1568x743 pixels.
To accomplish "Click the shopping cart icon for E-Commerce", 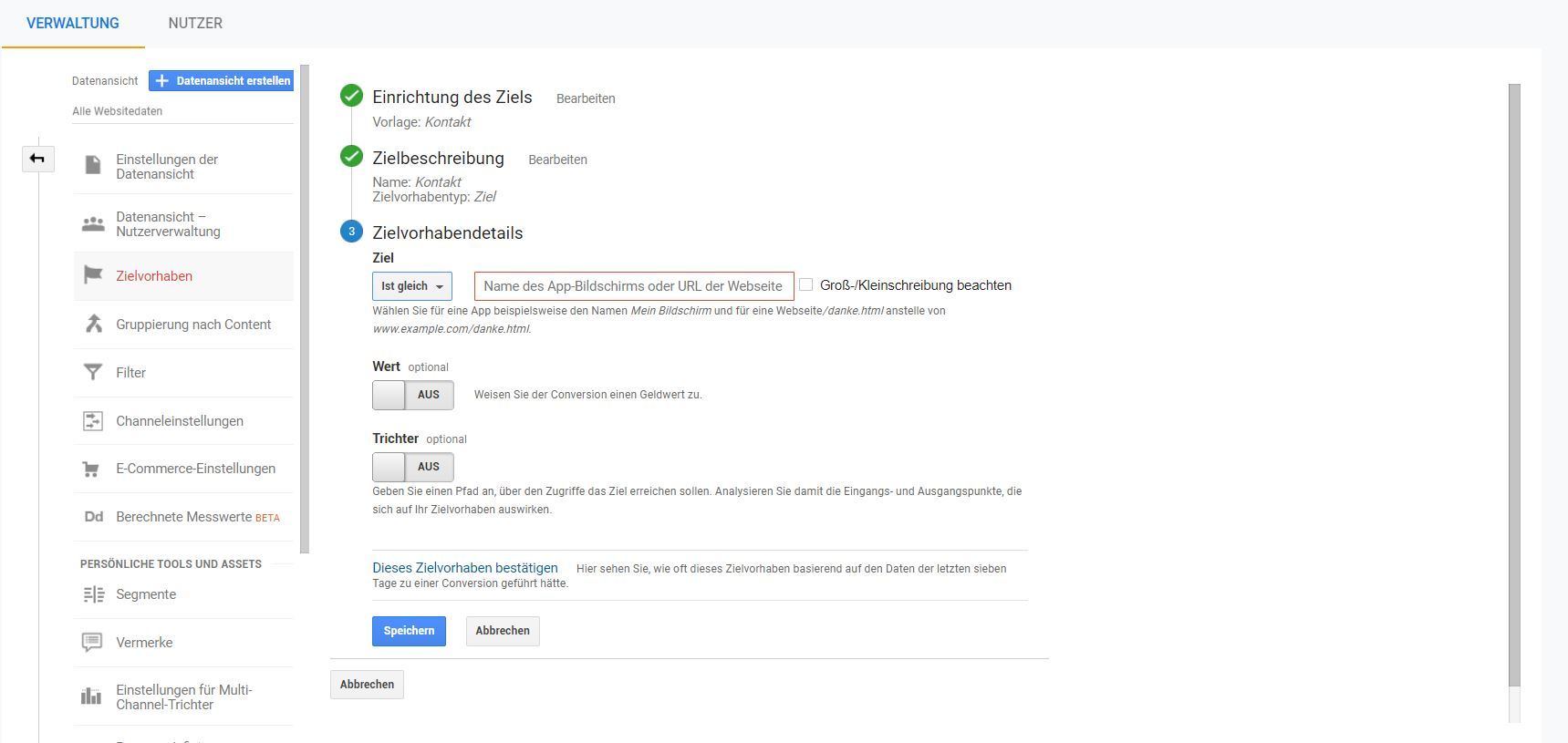I will tap(91, 469).
